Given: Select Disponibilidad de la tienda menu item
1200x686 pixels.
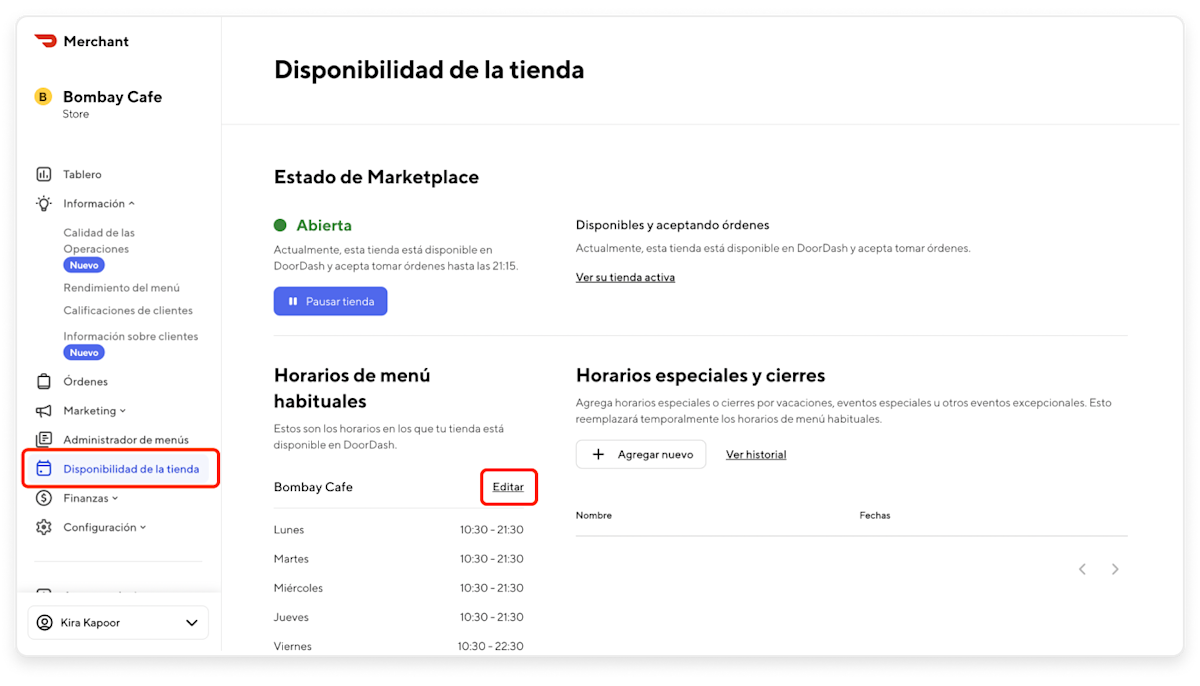Looking at the screenshot, I should coord(120,468).
